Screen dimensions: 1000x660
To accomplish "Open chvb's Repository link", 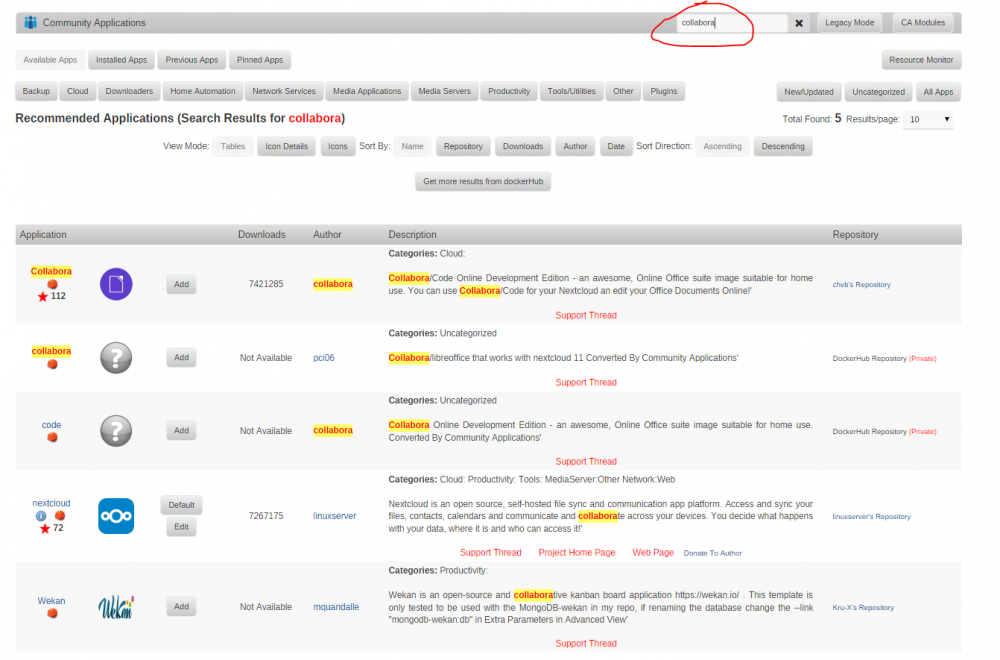I will click(862, 284).
